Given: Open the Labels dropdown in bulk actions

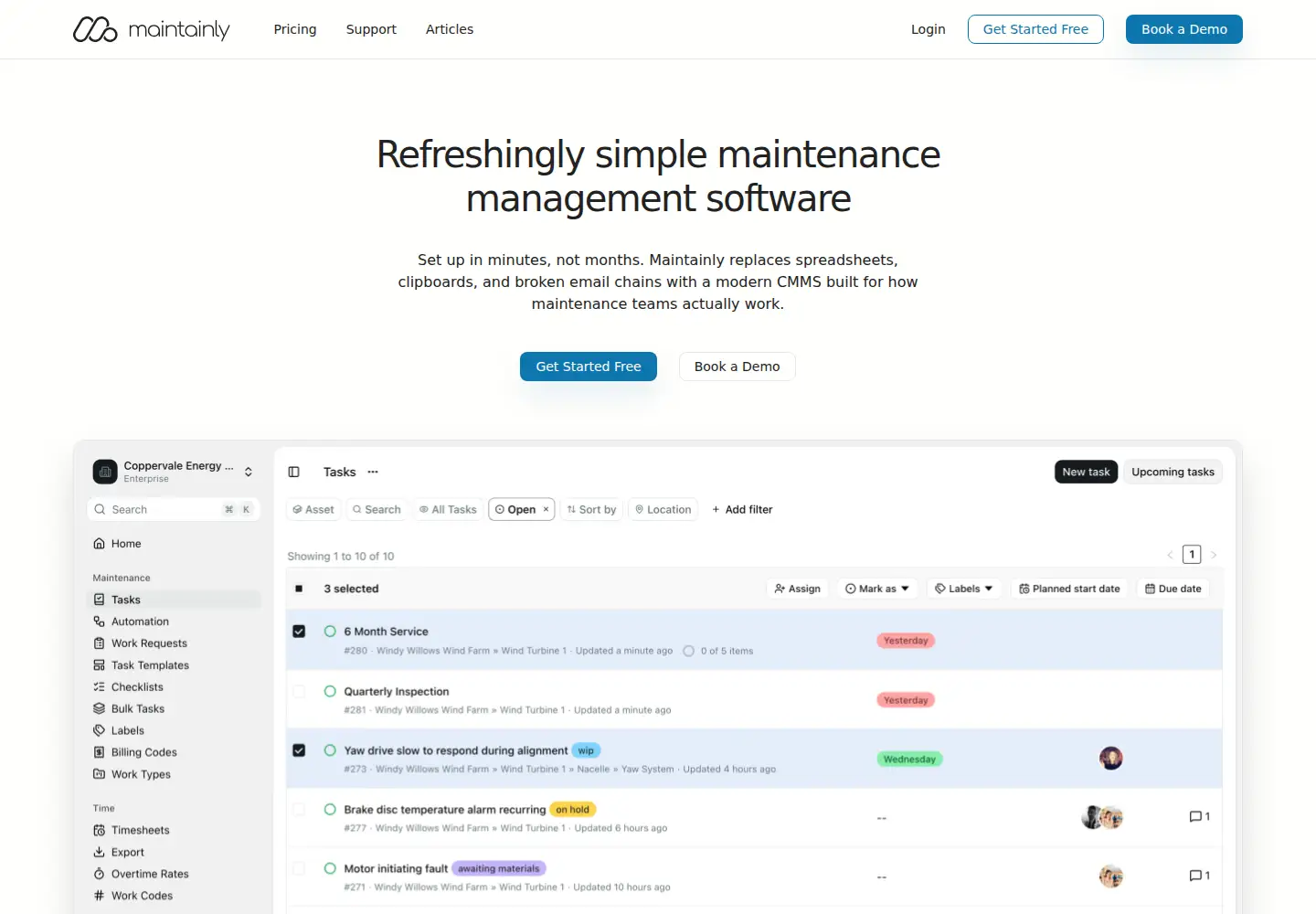Looking at the screenshot, I should (x=964, y=589).
